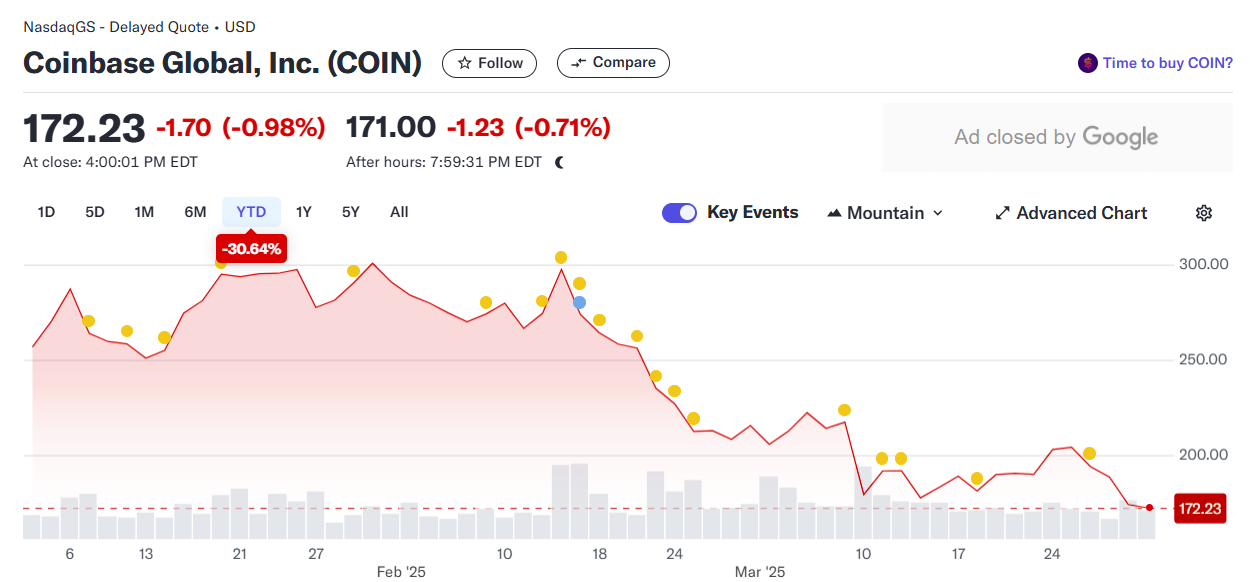Choose the 6M time range

coord(195,212)
